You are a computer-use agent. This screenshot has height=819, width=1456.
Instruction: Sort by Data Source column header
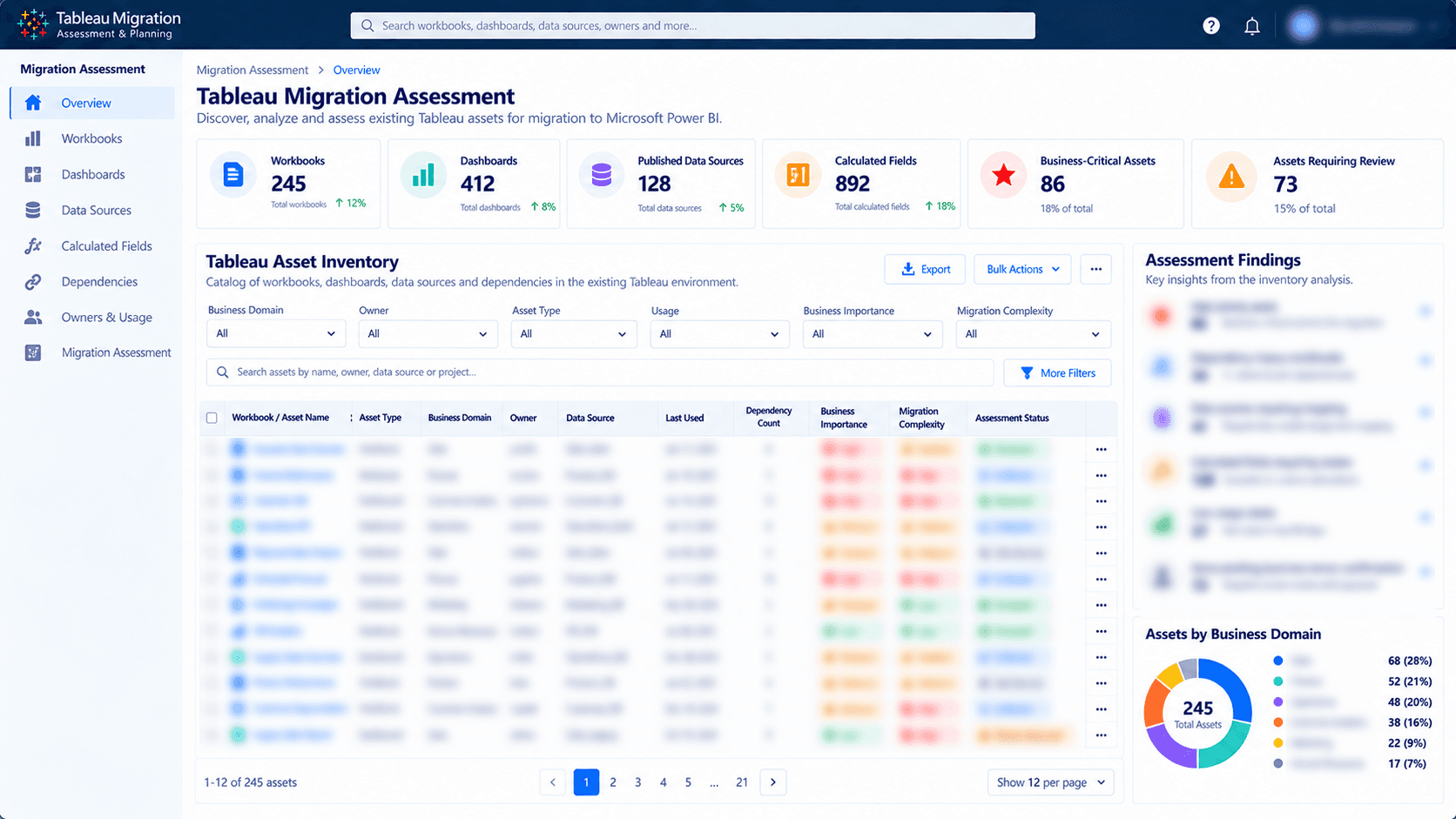590,418
